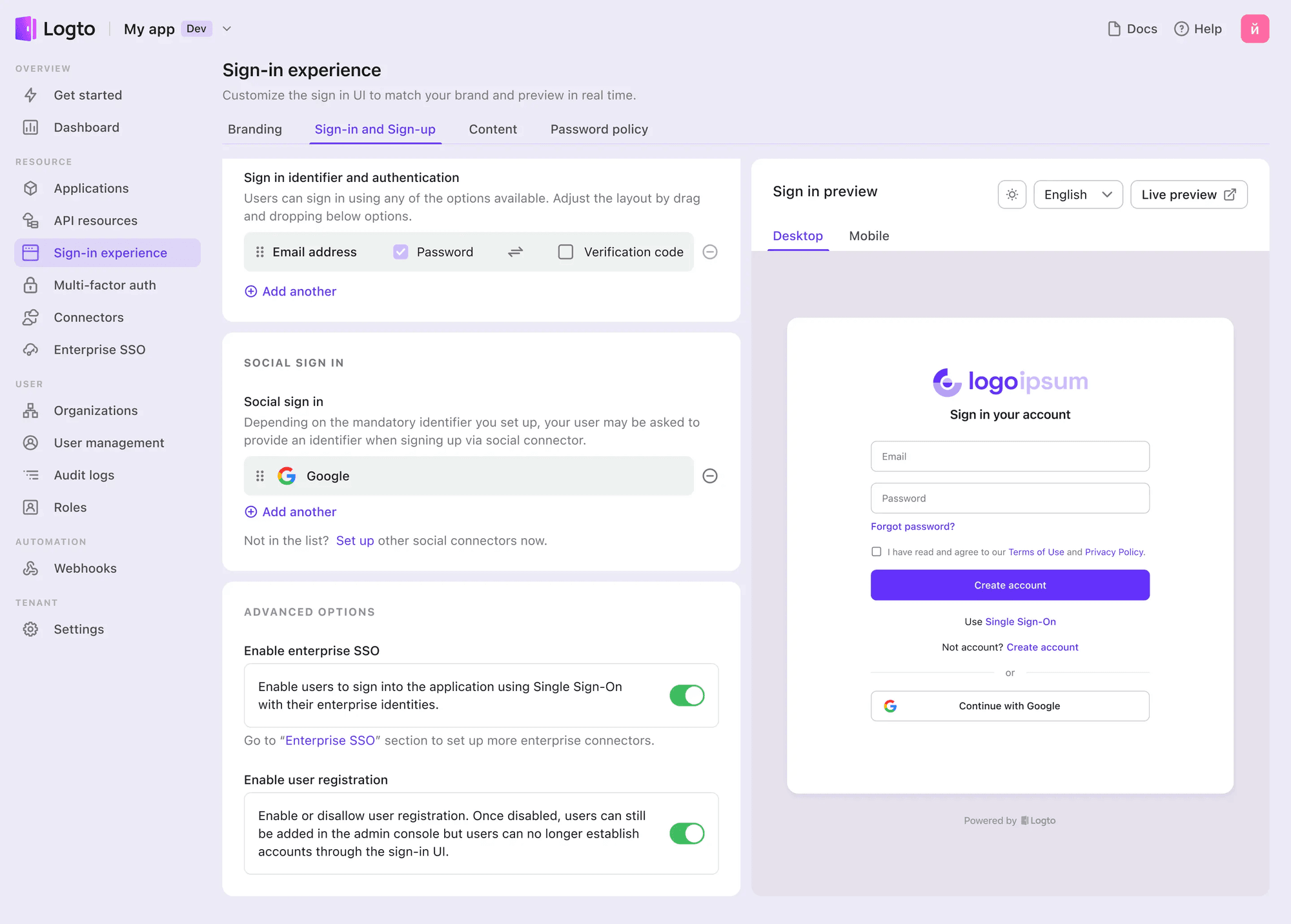This screenshot has height=924, width=1291.
Task: Click the Webhooks automation sidebar icon
Action: click(x=31, y=568)
